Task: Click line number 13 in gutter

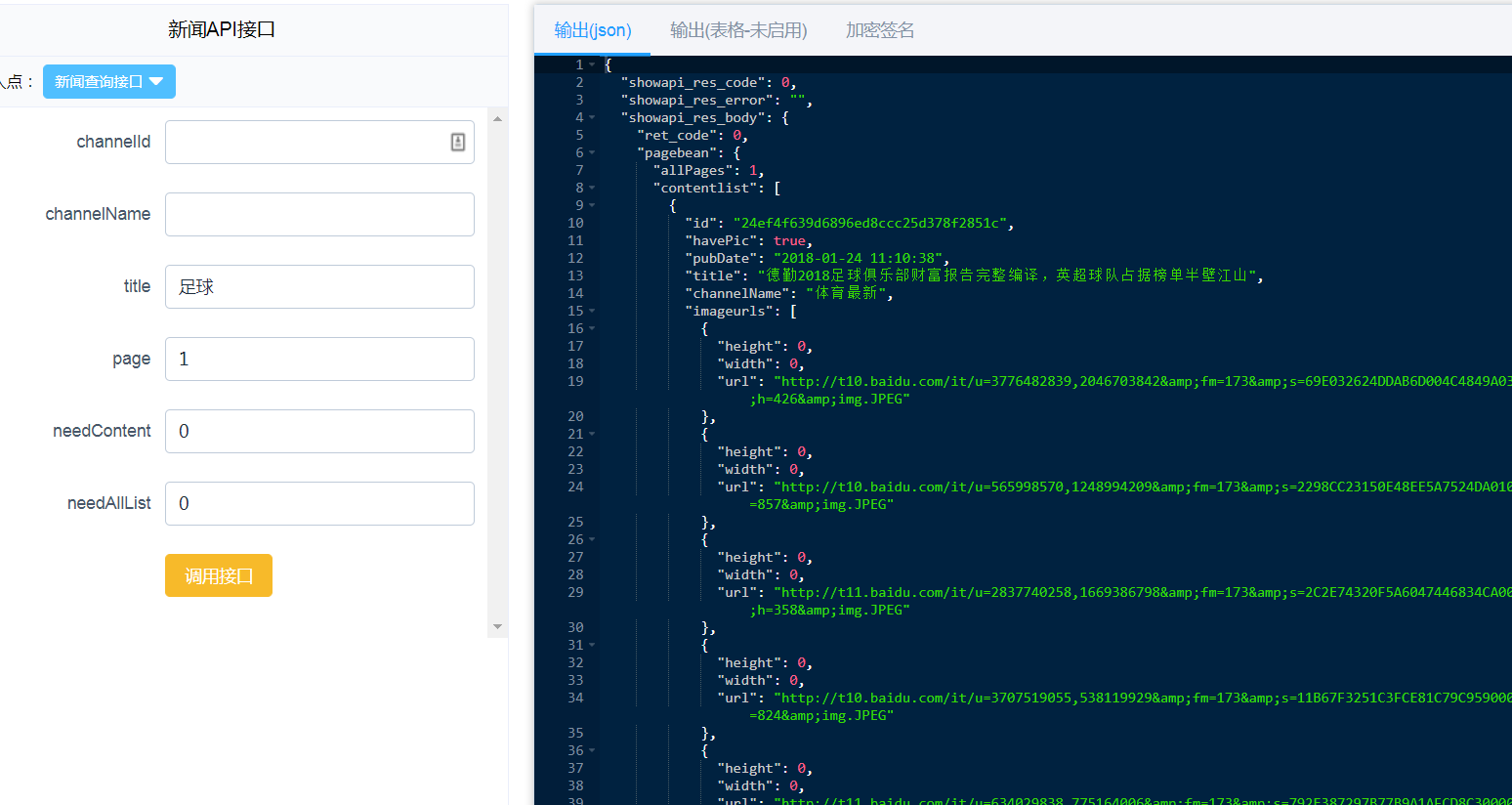Action: (x=575, y=276)
